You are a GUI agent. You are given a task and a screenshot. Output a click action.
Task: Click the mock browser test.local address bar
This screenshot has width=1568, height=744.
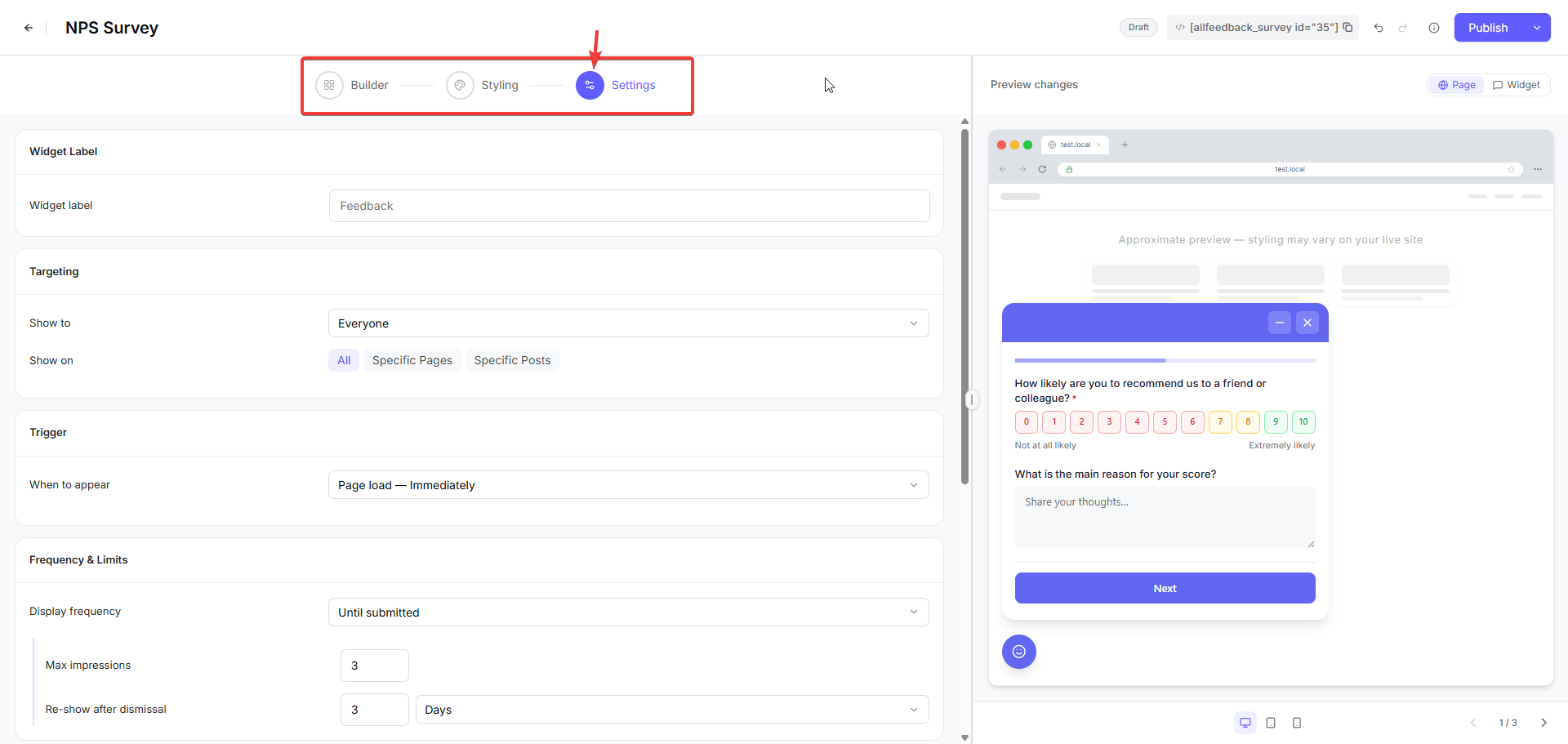pos(1290,169)
